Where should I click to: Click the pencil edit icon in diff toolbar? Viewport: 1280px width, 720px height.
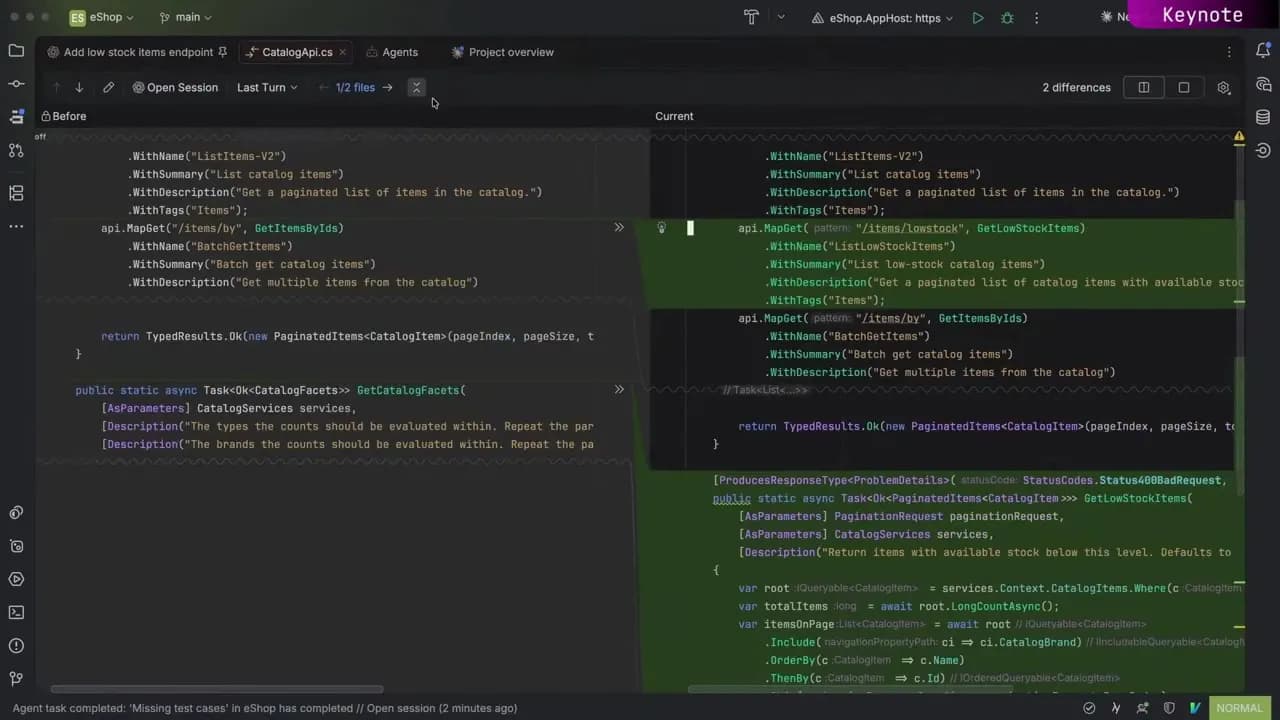108,88
